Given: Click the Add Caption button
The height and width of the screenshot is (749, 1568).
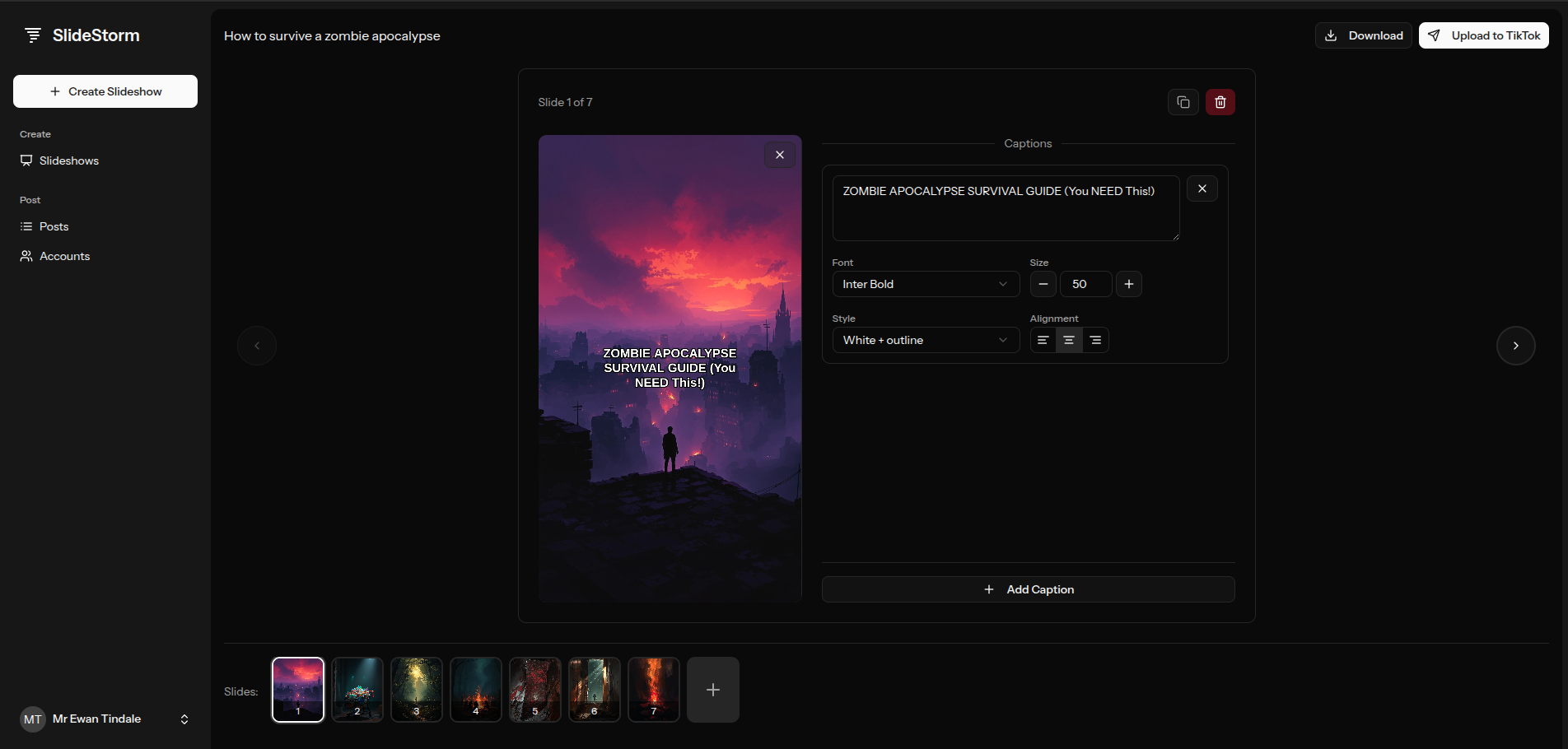Looking at the screenshot, I should [1028, 589].
